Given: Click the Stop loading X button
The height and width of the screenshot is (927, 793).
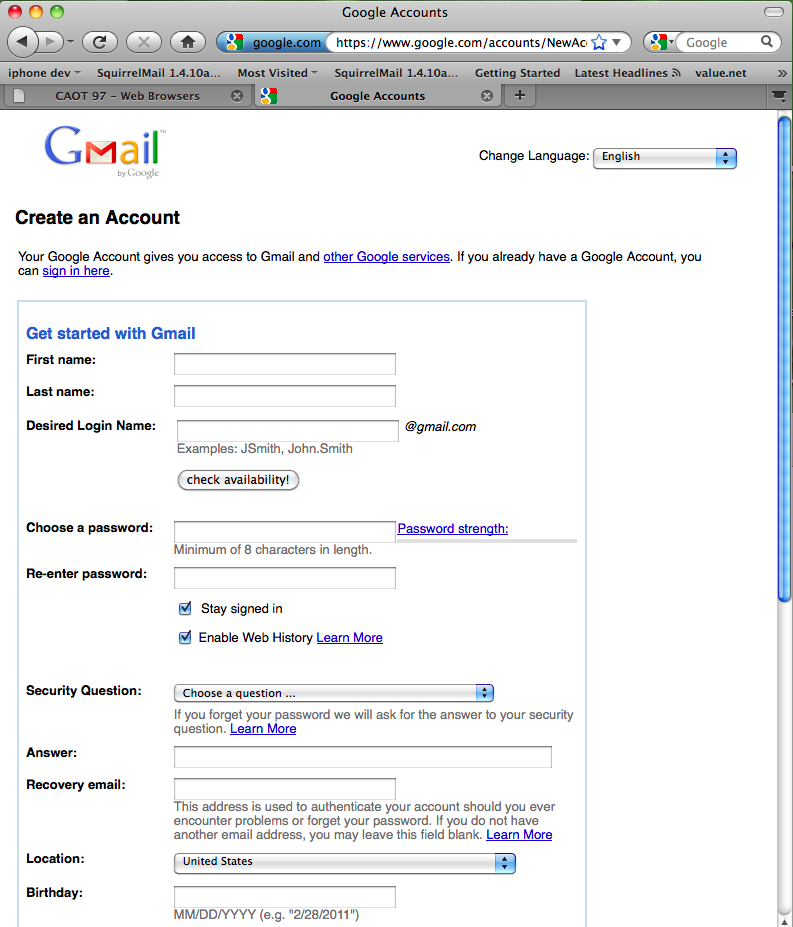Looking at the screenshot, I should coord(144,42).
